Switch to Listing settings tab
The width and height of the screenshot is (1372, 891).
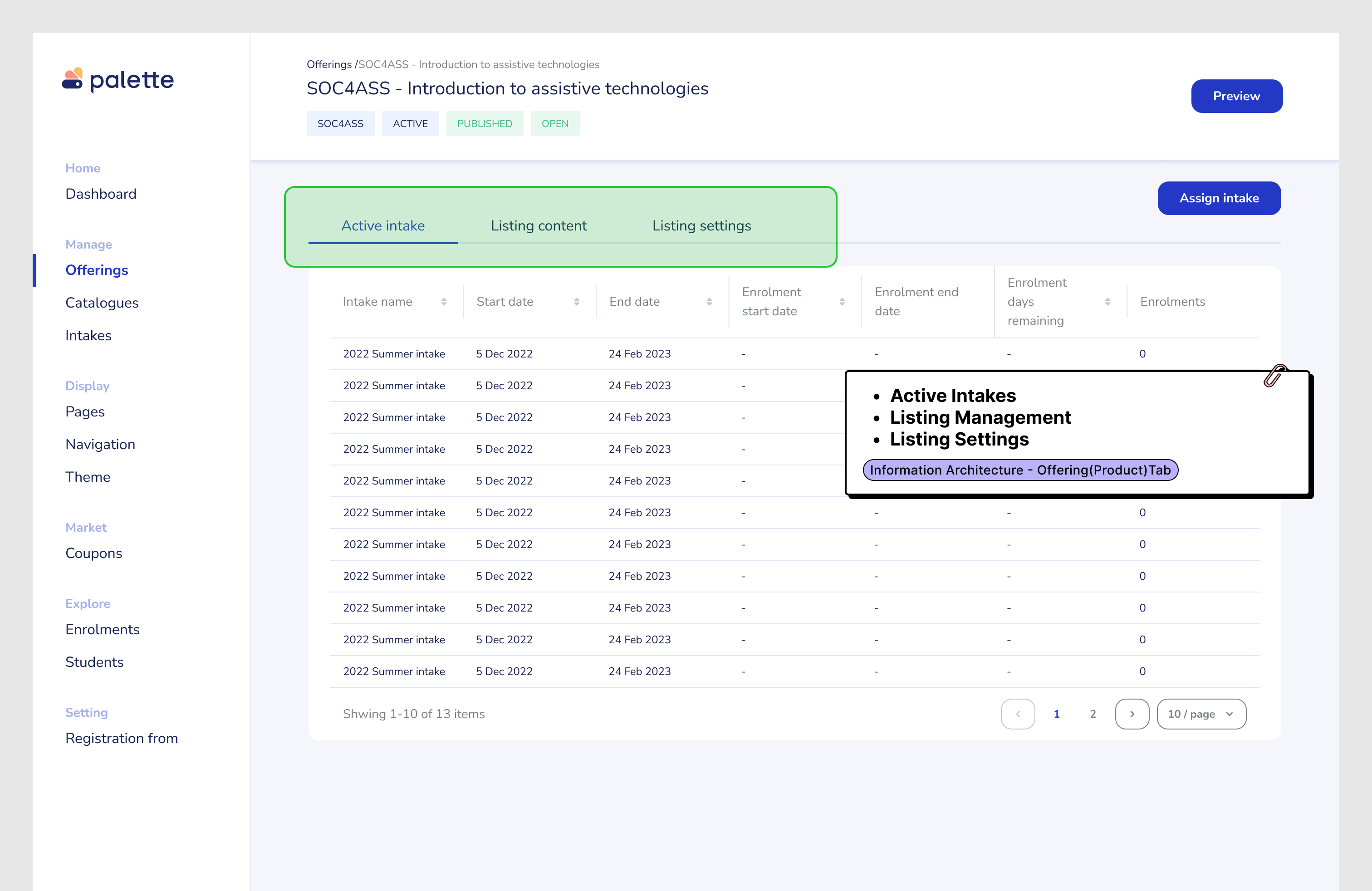click(701, 226)
